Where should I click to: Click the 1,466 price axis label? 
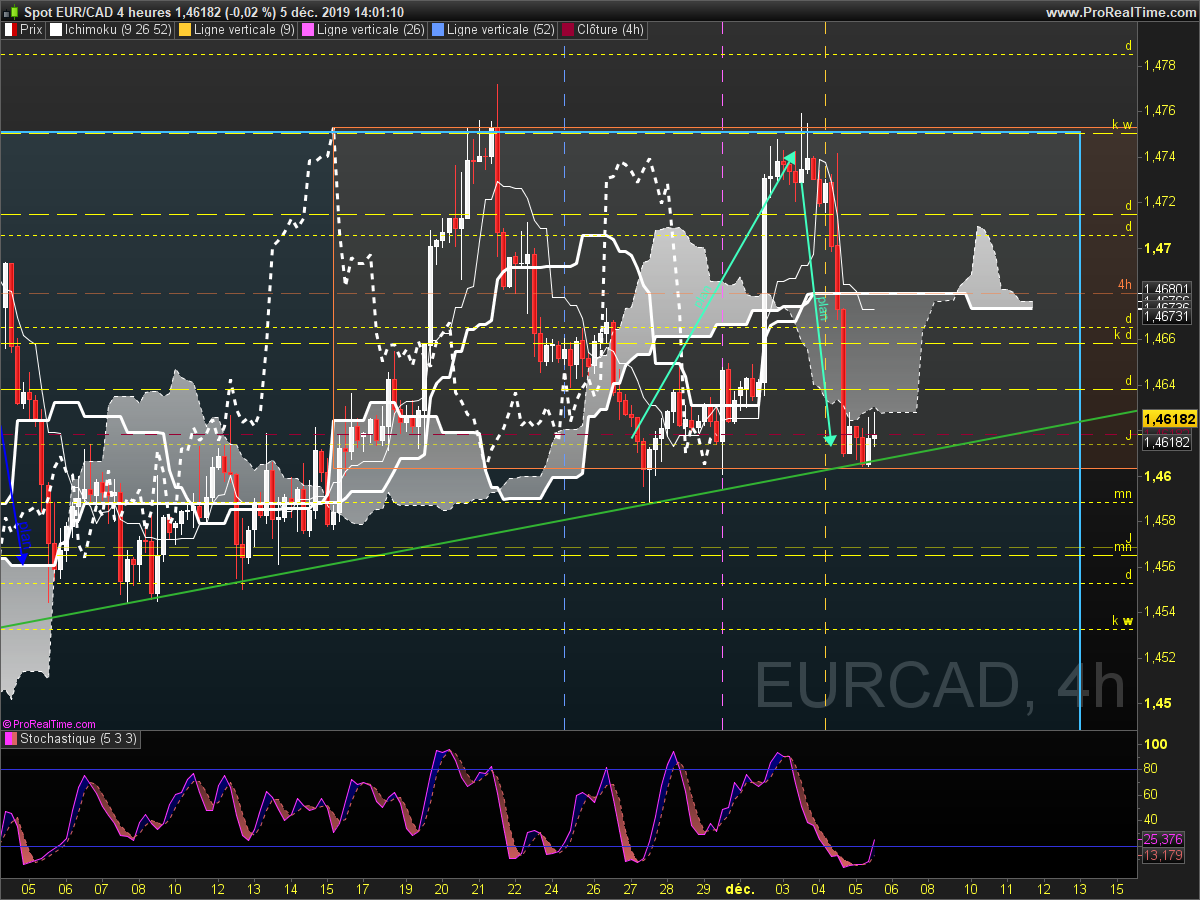click(1160, 338)
